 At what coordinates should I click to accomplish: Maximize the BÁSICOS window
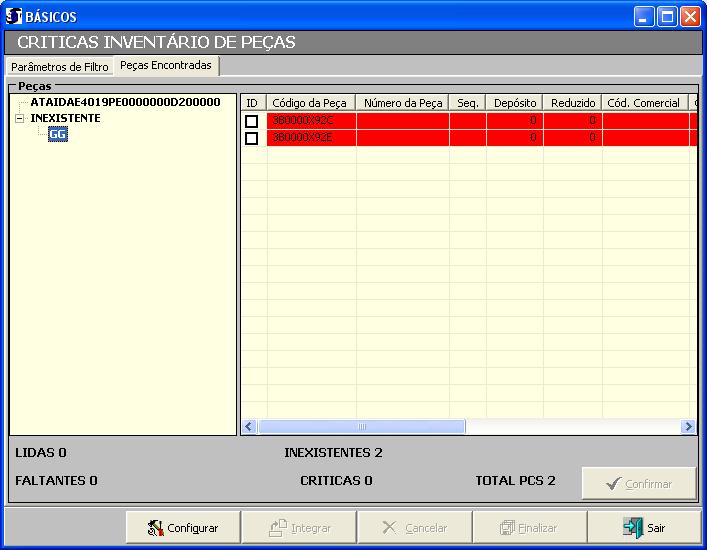[667, 17]
